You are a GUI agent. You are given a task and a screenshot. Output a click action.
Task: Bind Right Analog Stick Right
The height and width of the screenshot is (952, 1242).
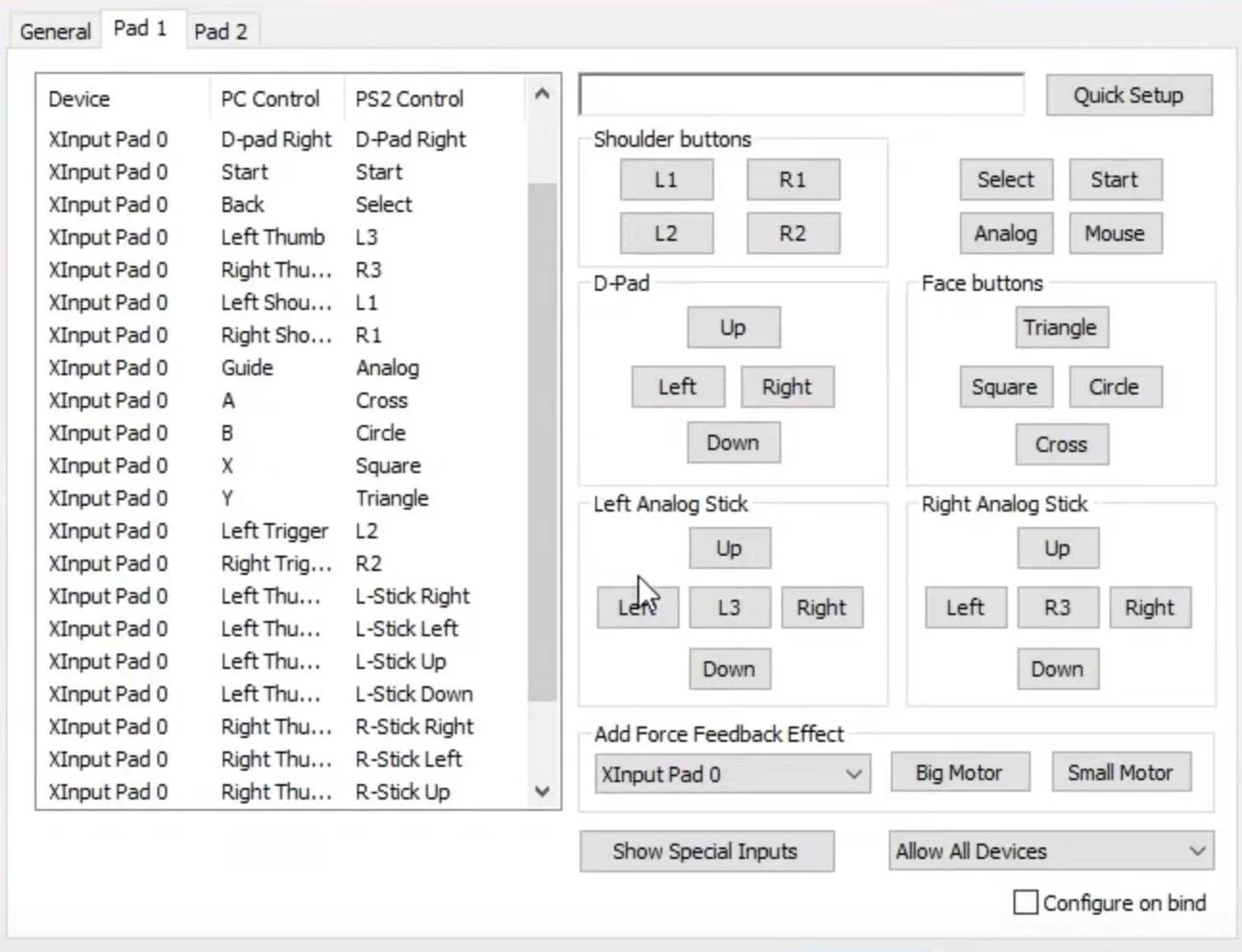[1150, 607]
